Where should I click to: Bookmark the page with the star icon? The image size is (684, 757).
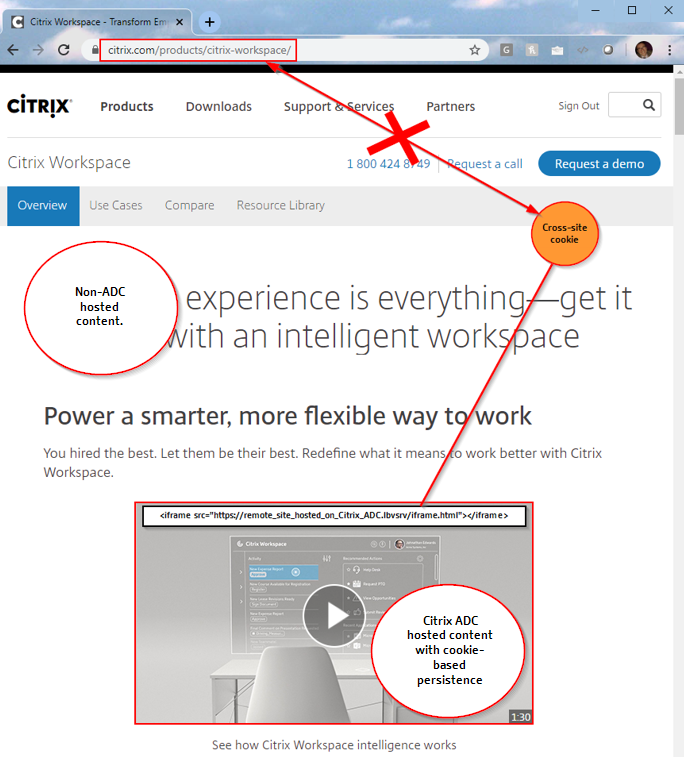pyautogui.click(x=475, y=50)
